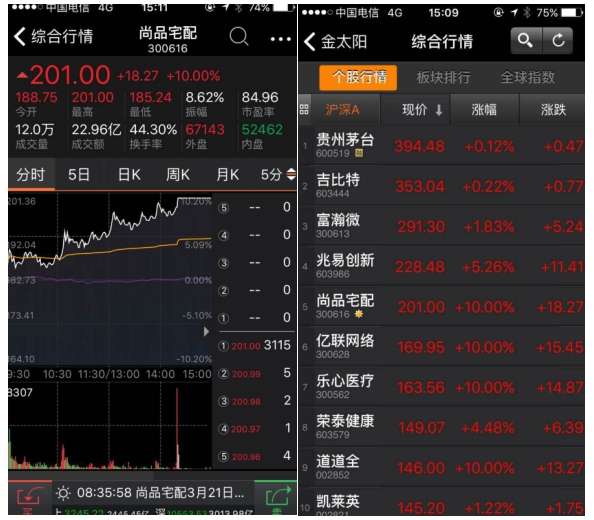Go back to 金太阳 with the back arrow
594x520 pixels.
[310, 41]
